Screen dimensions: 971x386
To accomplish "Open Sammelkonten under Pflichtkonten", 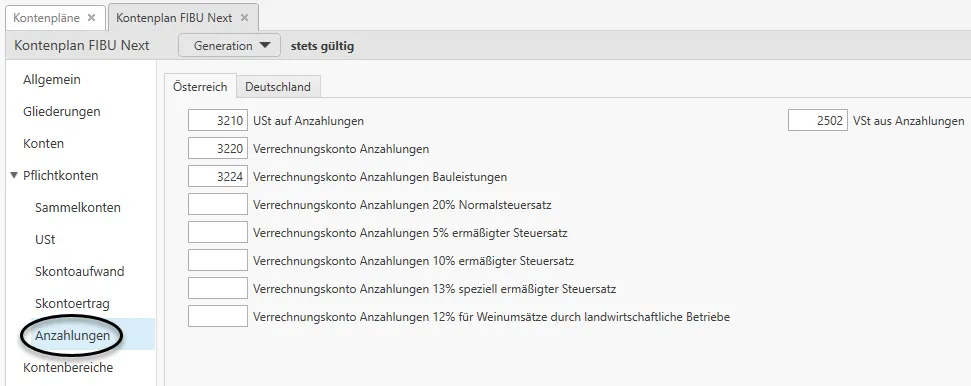I will 78,208.
